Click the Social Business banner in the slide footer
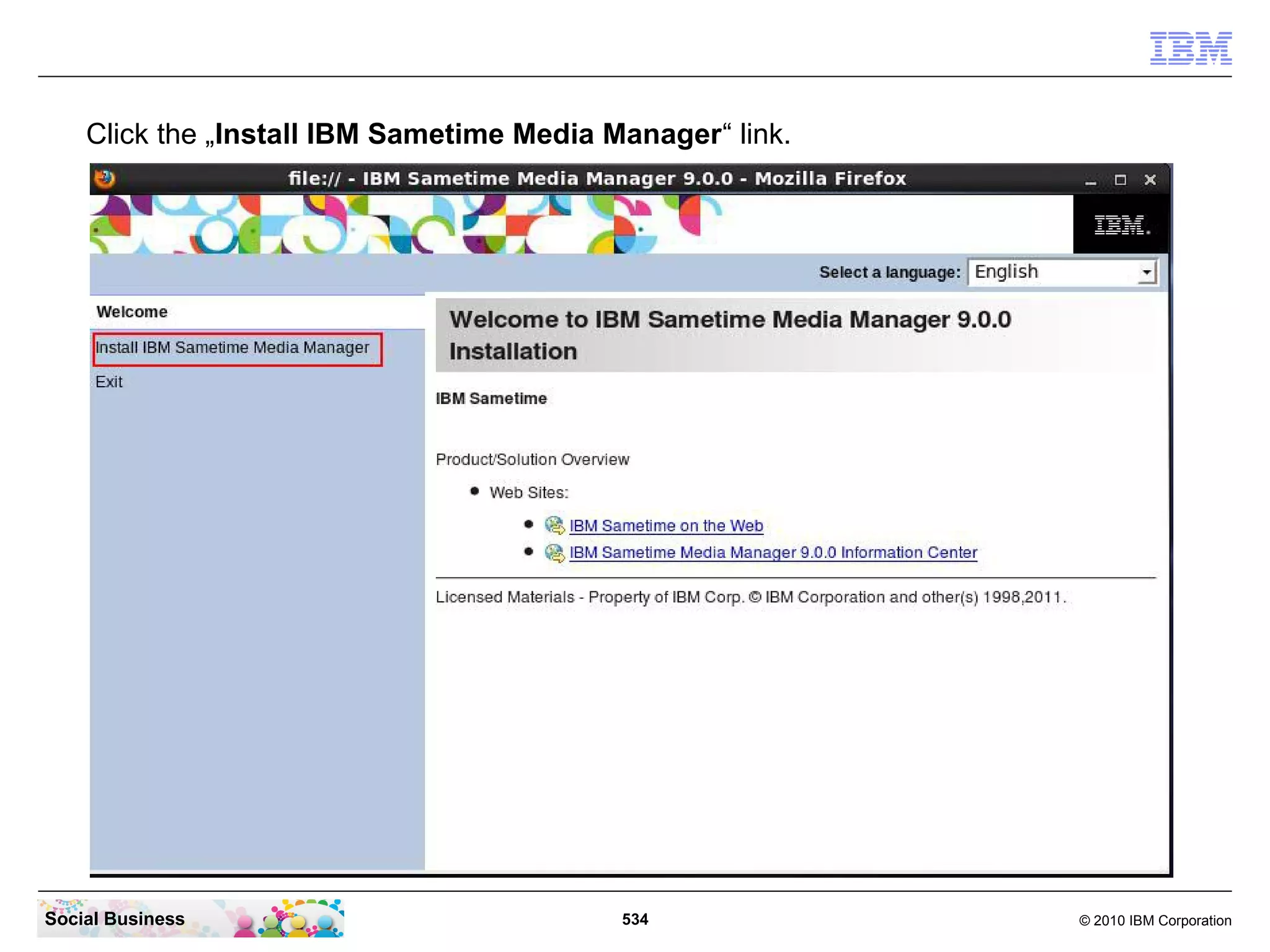Image resolution: width=1270 pixels, height=952 pixels. [x=190, y=919]
